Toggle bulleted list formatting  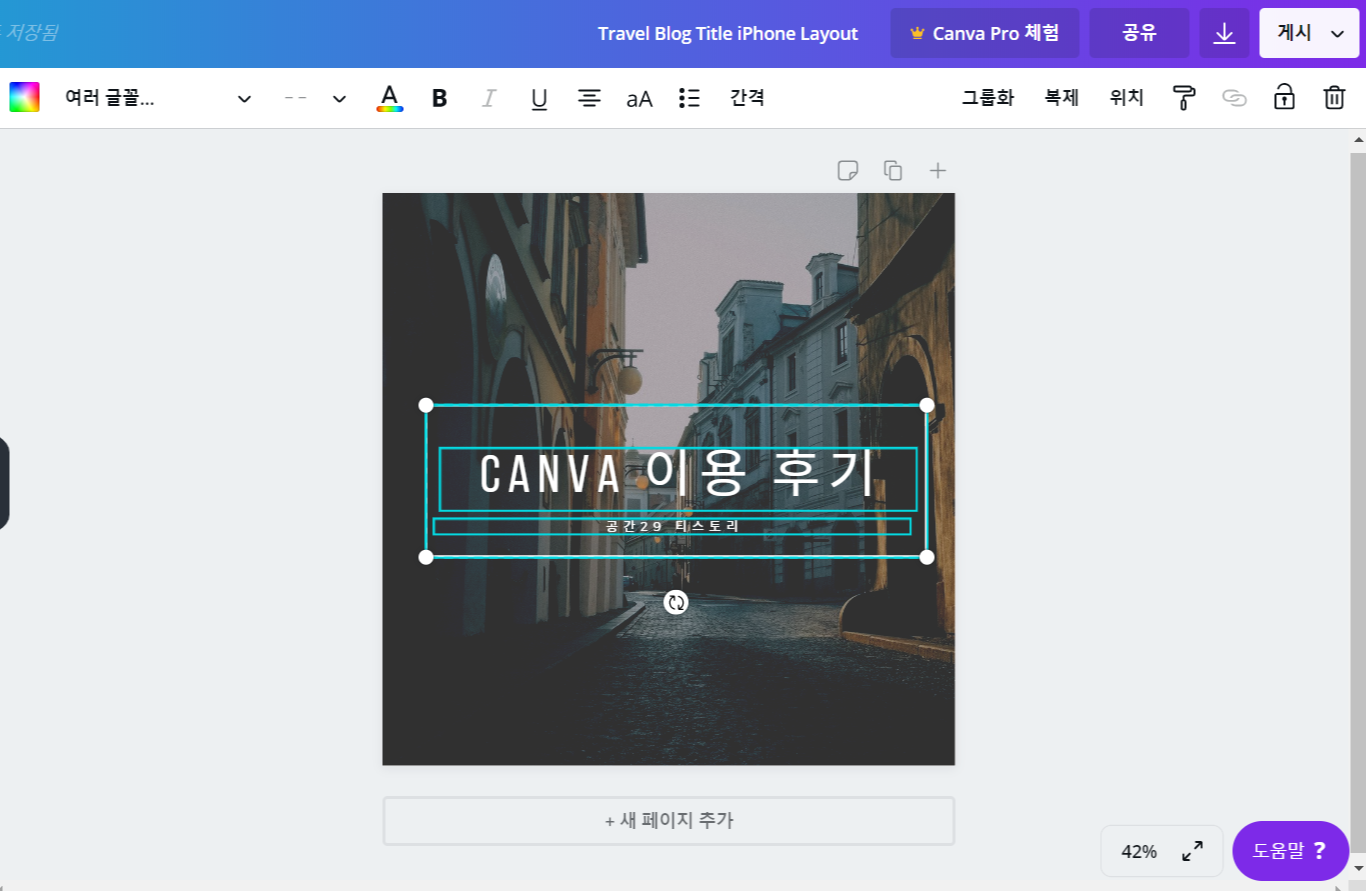click(x=689, y=98)
